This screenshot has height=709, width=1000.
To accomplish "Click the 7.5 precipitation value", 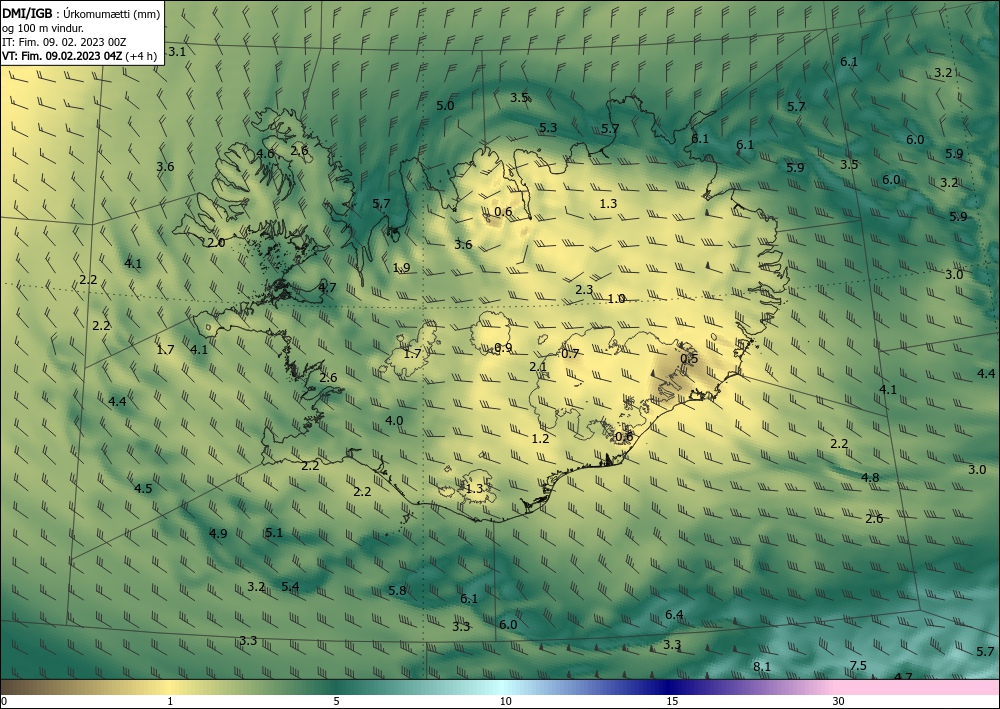I will pyautogui.click(x=858, y=666).
